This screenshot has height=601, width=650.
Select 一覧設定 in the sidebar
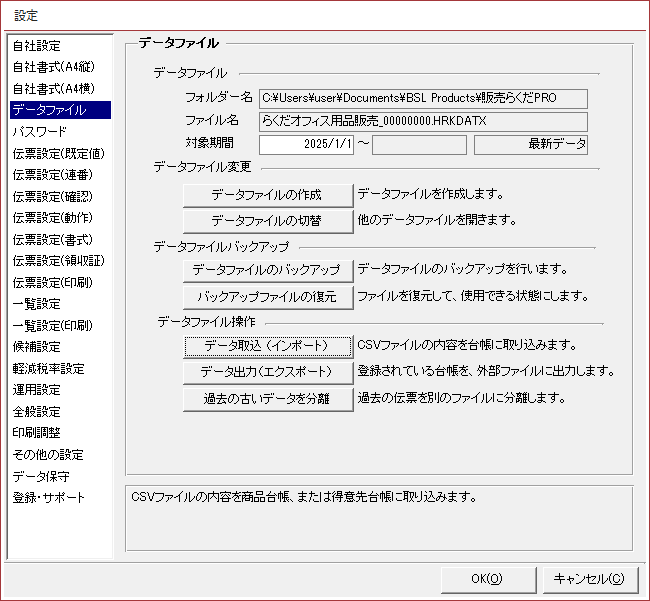coord(37,304)
